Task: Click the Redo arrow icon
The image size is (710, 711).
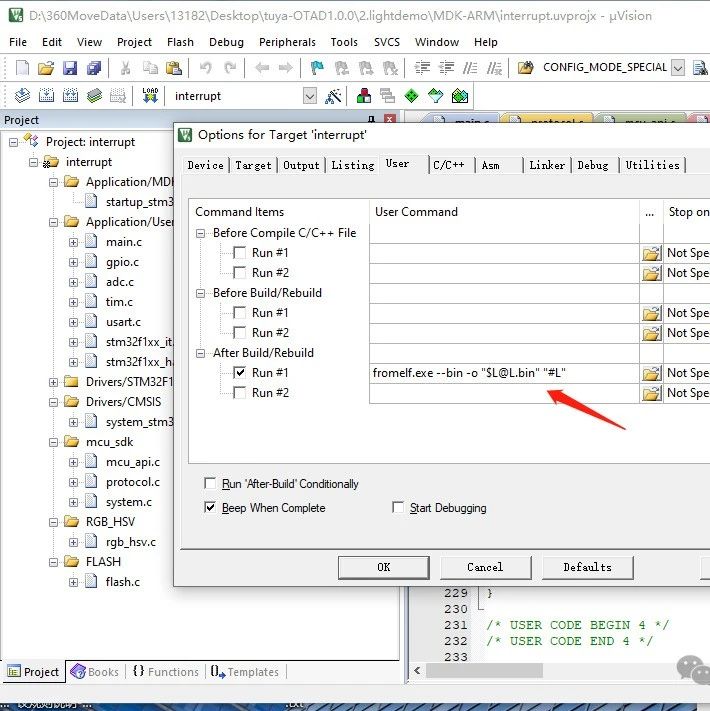Action: click(x=230, y=68)
